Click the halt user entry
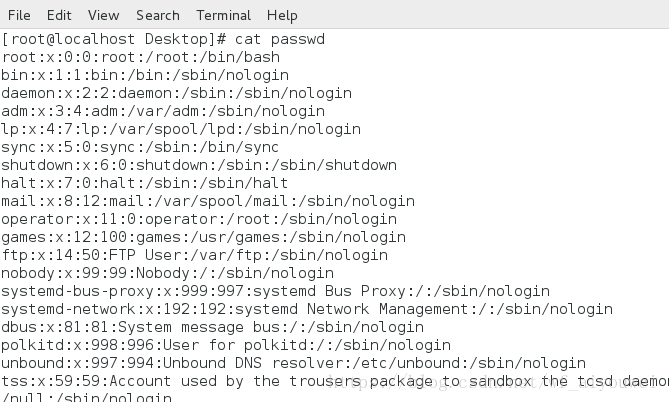The height and width of the screenshot is (402, 669). click(x=145, y=183)
